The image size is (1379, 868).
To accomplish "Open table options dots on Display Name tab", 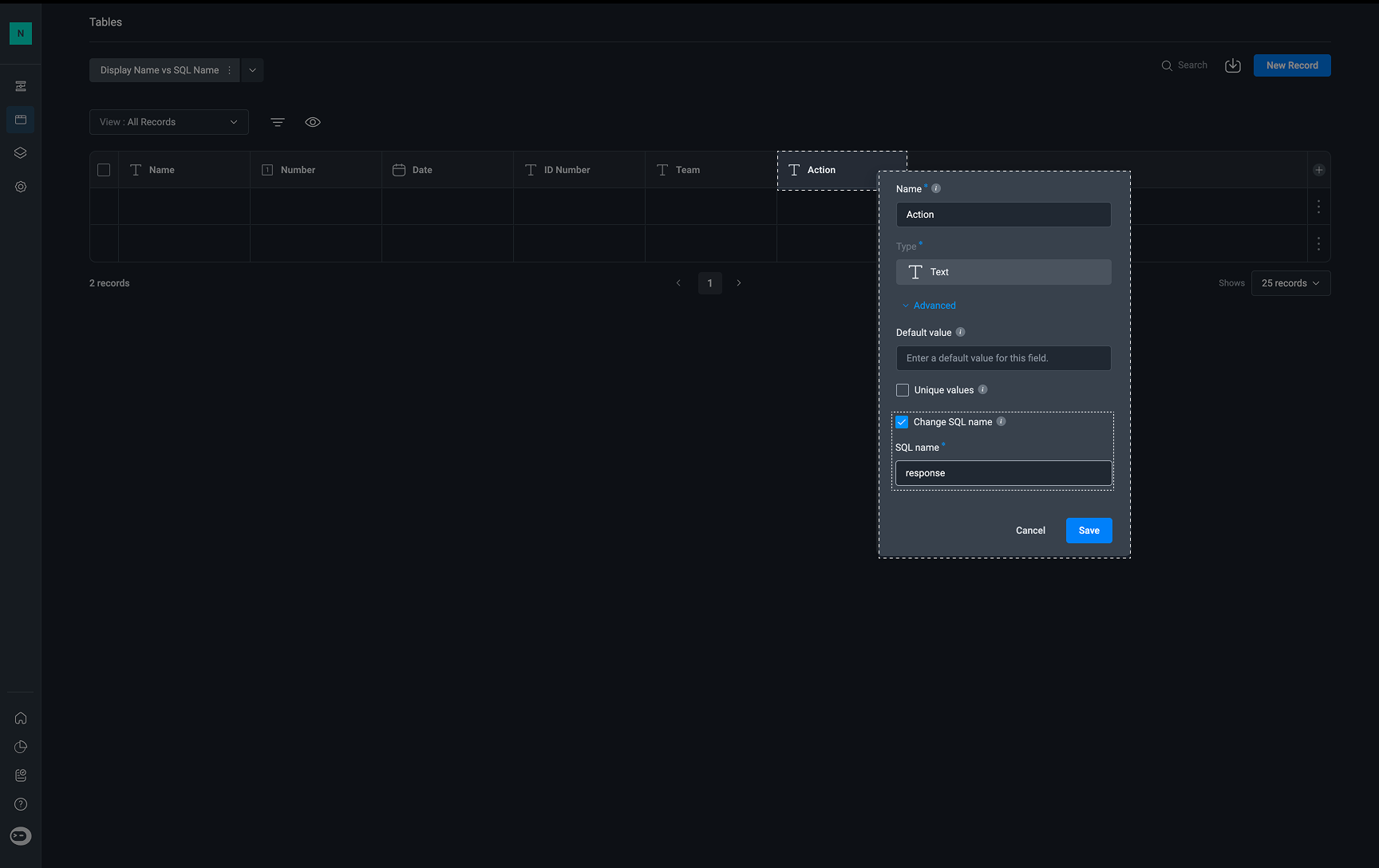I will 229,70.
